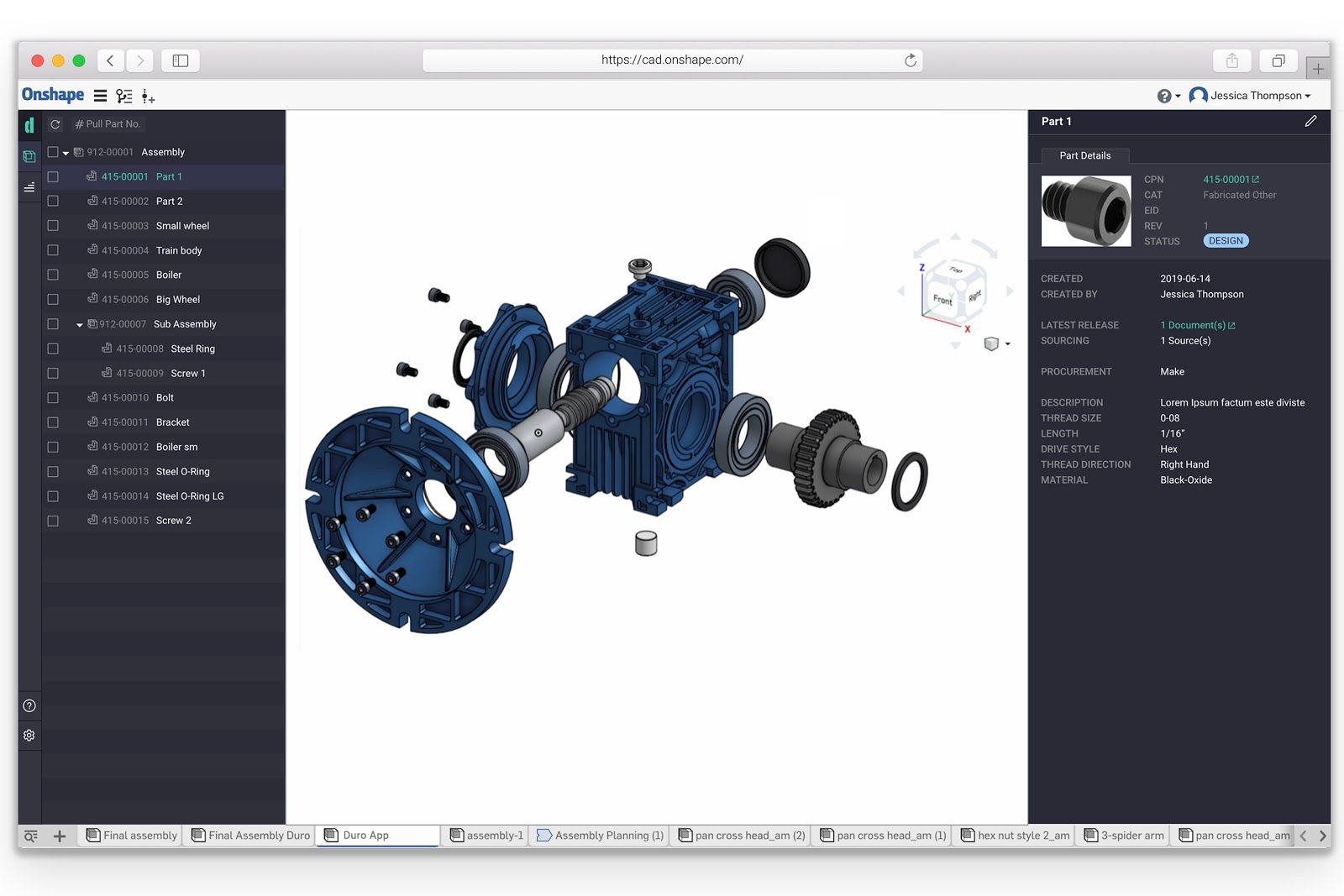Screen dimensions: 1344x896
Task: Open the Onshape hamburger menu
Action: pyautogui.click(x=100, y=96)
